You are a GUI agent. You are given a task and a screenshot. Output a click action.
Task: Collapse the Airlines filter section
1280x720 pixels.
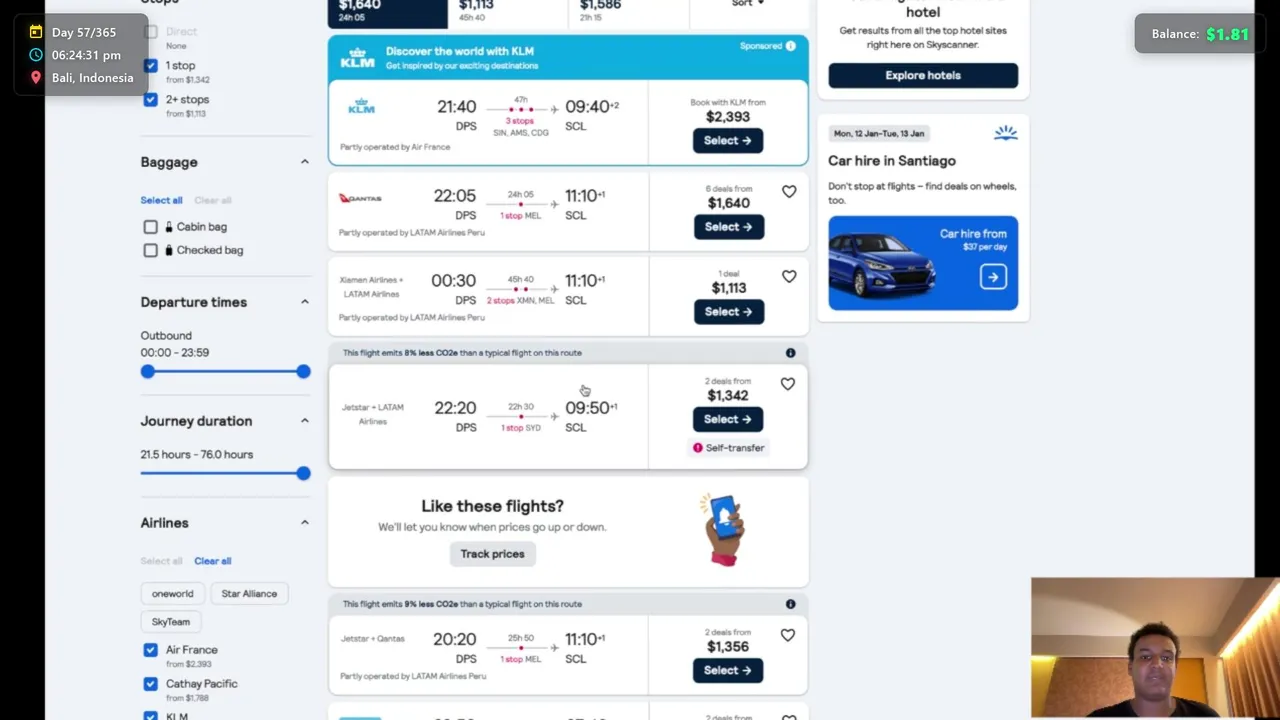pyautogui.click(x=305, y=523)
